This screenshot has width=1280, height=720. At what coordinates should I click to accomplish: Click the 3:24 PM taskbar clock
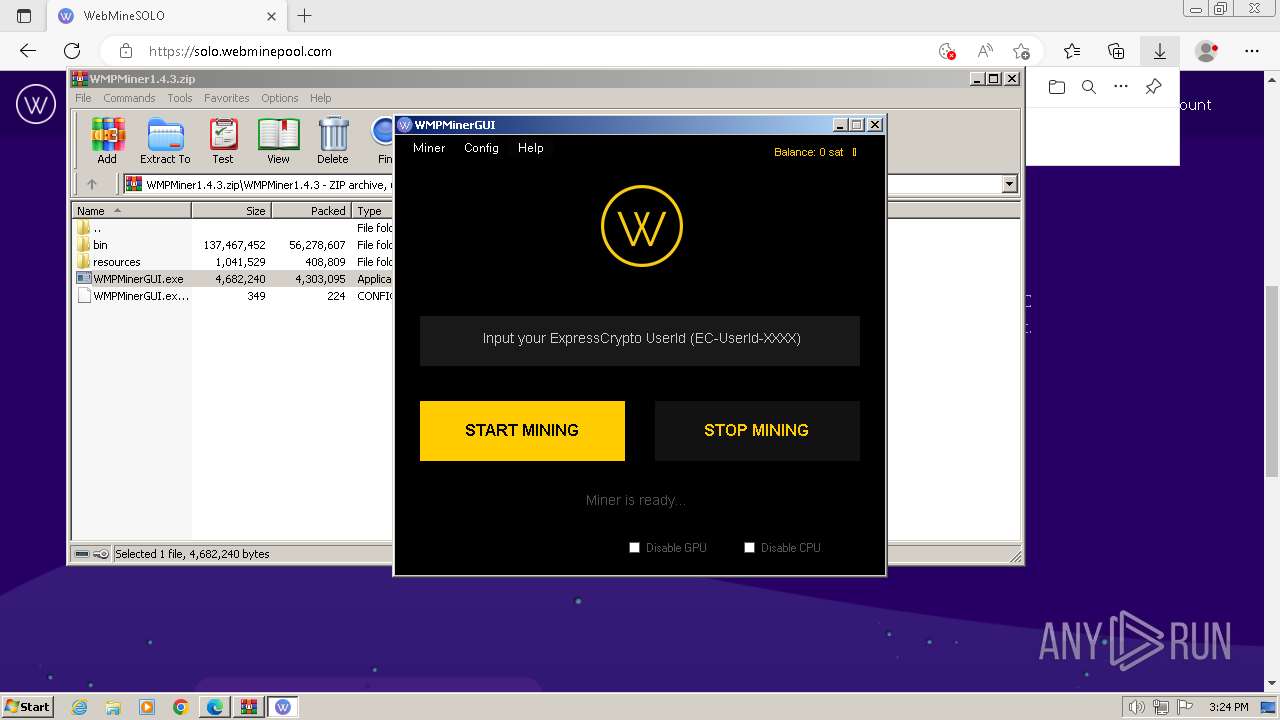1228,707
